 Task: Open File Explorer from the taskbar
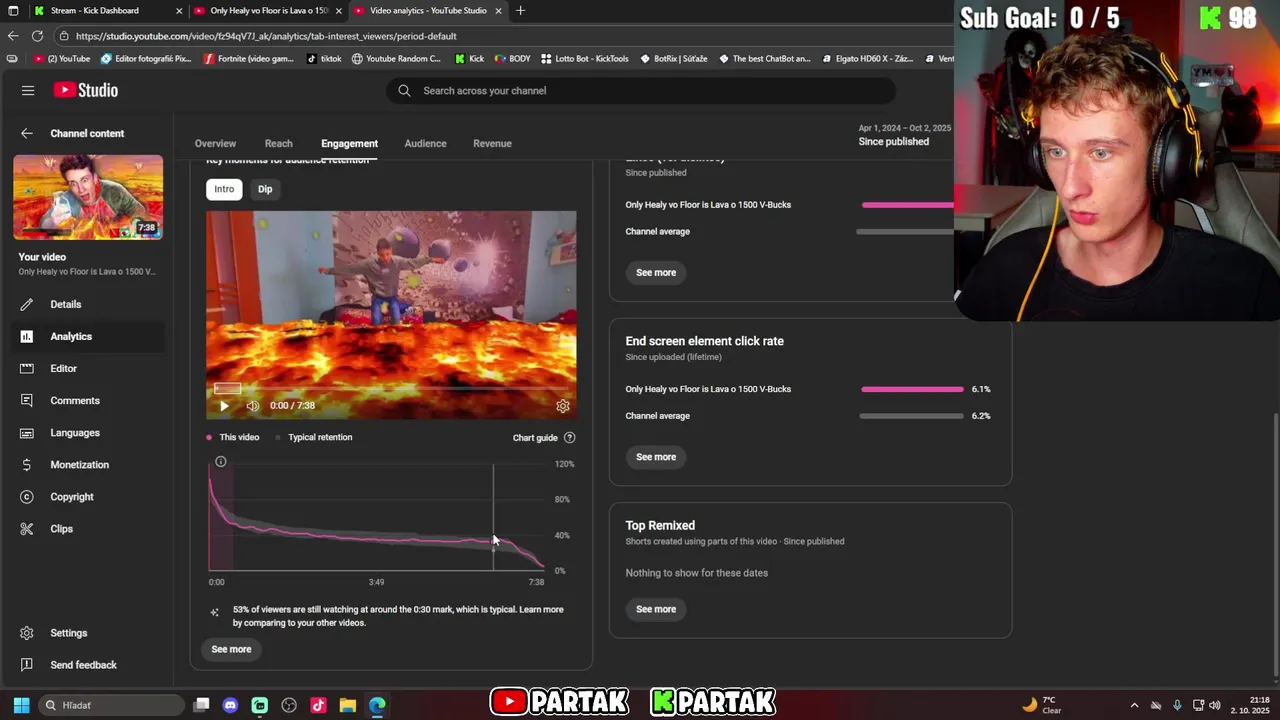(348, 705)
